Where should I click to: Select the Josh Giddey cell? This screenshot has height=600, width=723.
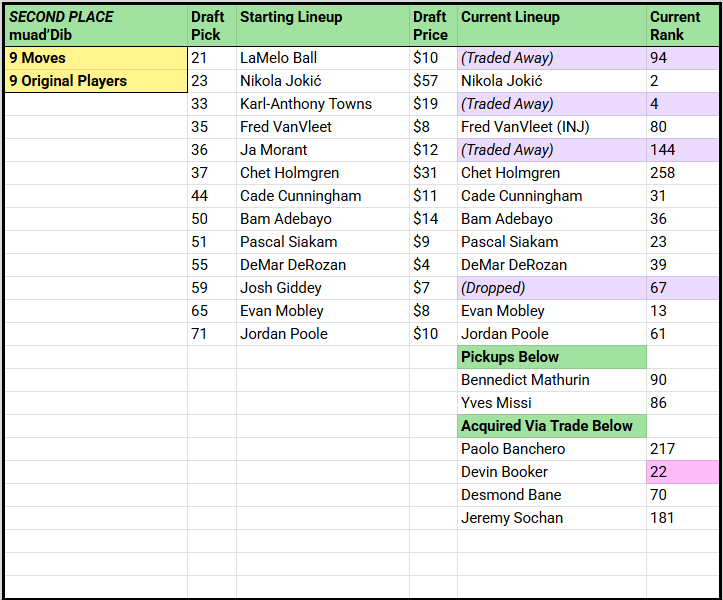coord(322,288)
